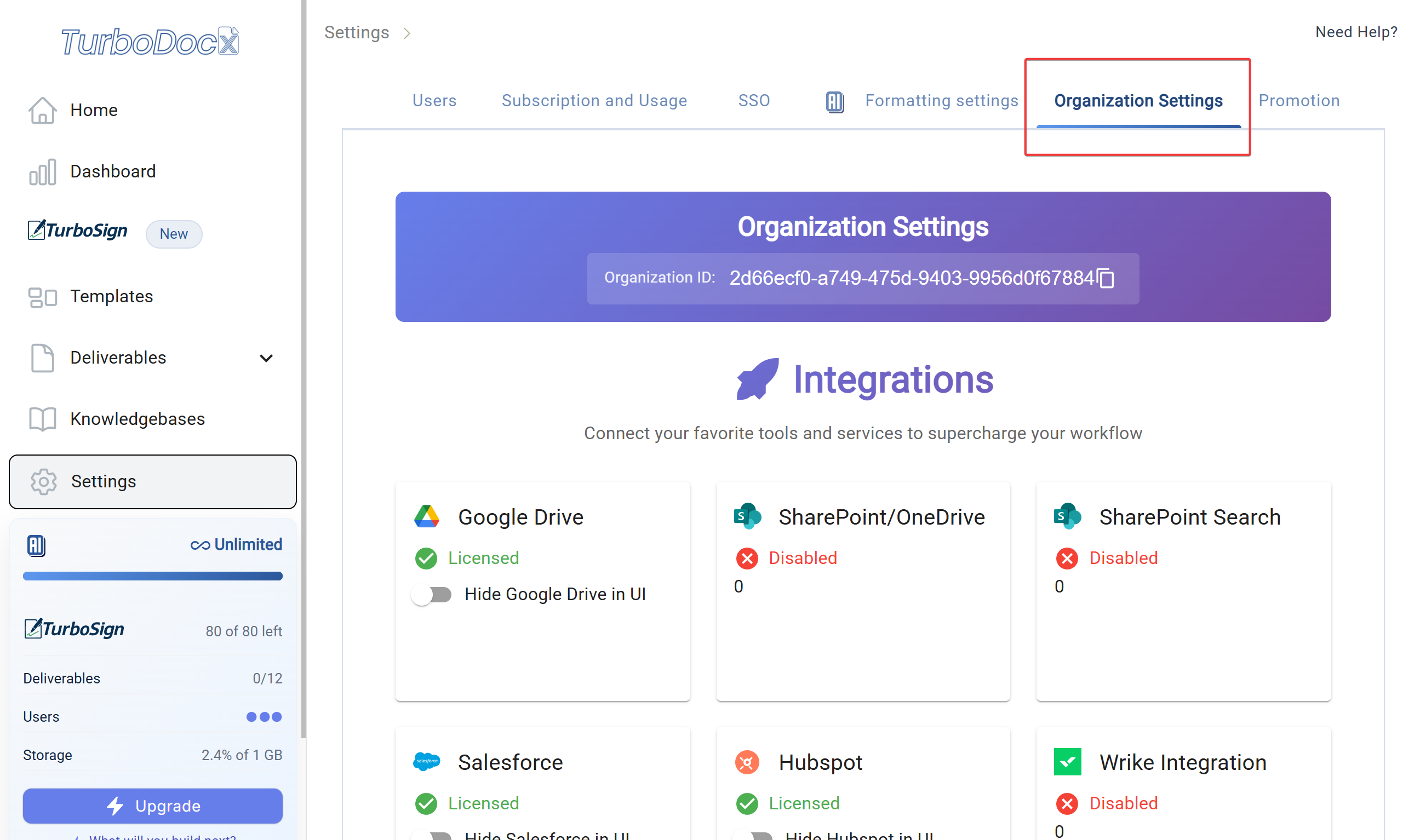Click the SharePoint/OneDrive logo
Image resolution: width=1420 pixels, height=840 pixels.
tap(747, 516)
